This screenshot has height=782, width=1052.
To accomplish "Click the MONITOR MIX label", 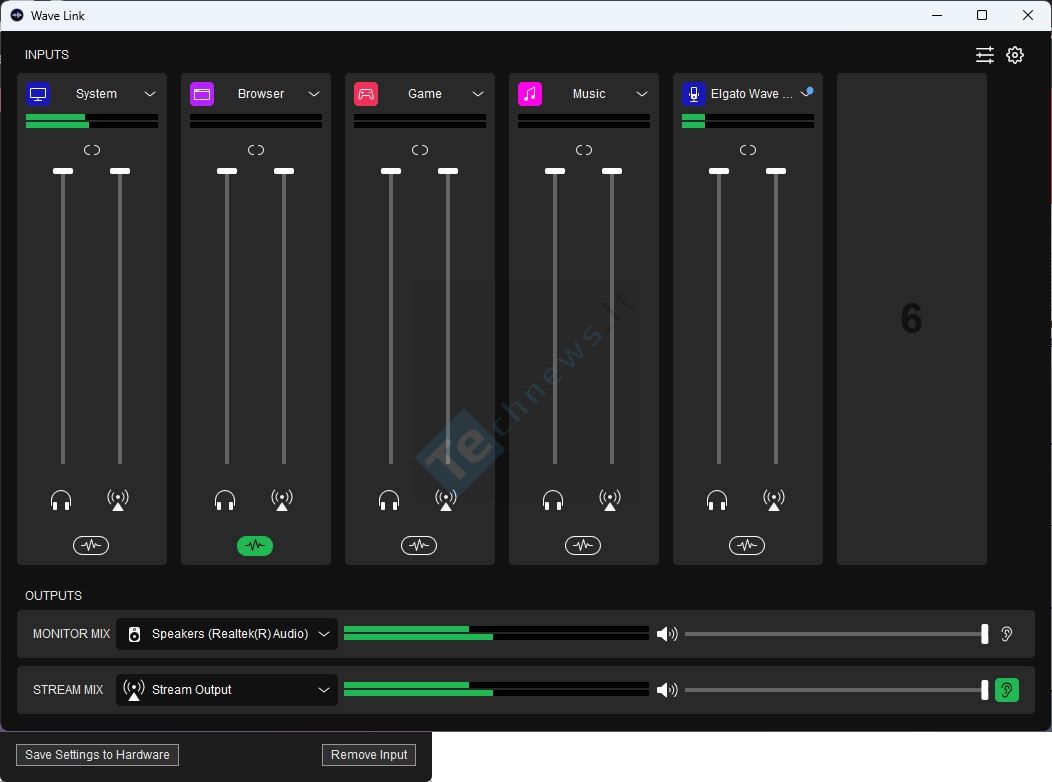I will [x=71, y=634].
